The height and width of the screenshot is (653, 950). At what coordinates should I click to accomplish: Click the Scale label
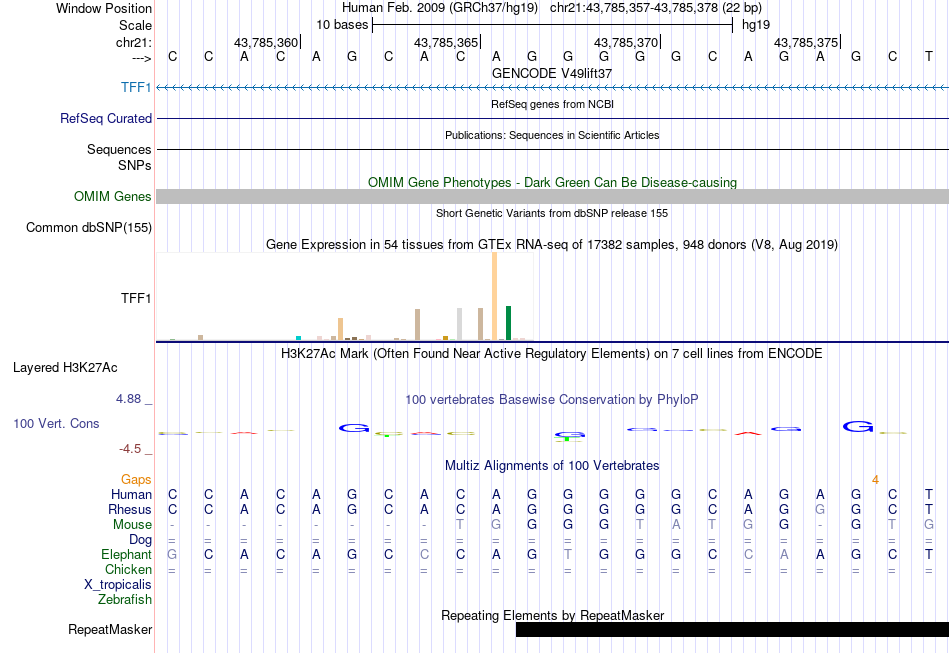pyautogui.click(x=135, y=25)
